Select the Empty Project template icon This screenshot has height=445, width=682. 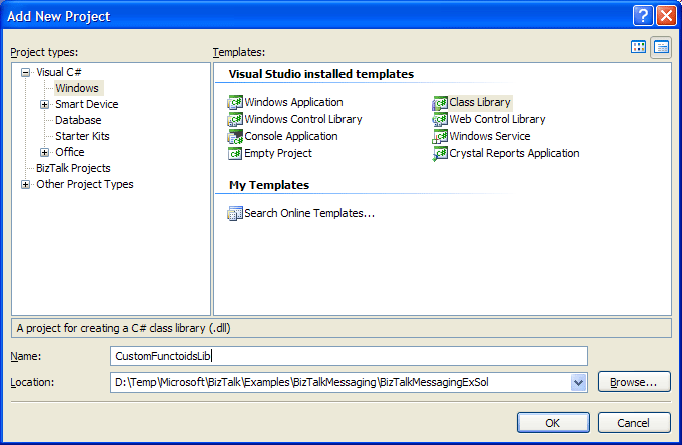(x=236, y=153)
